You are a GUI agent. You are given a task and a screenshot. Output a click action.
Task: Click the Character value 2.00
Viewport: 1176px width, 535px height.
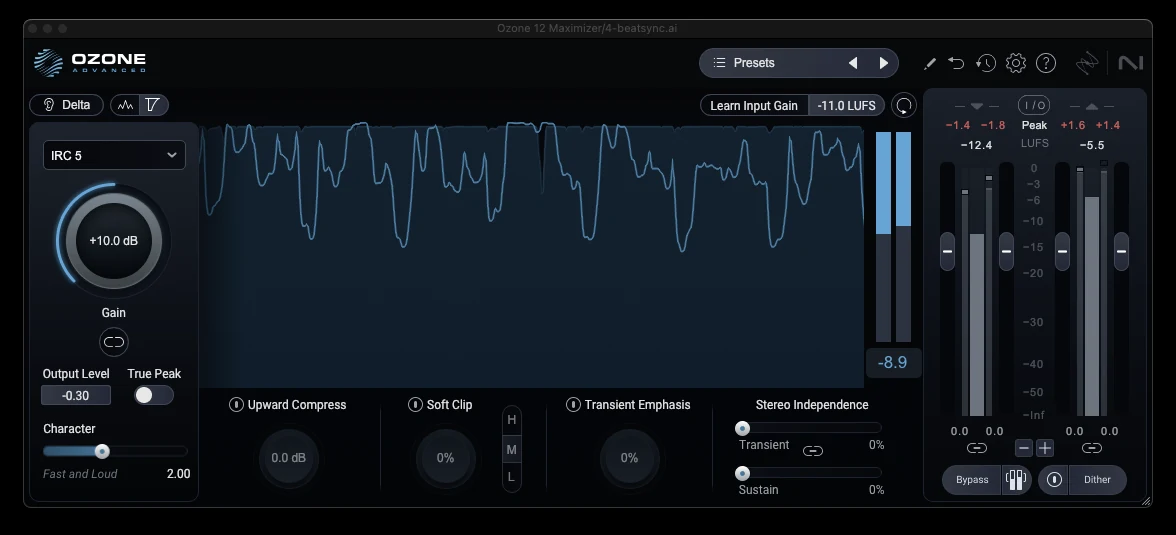(x=178, y=473)
